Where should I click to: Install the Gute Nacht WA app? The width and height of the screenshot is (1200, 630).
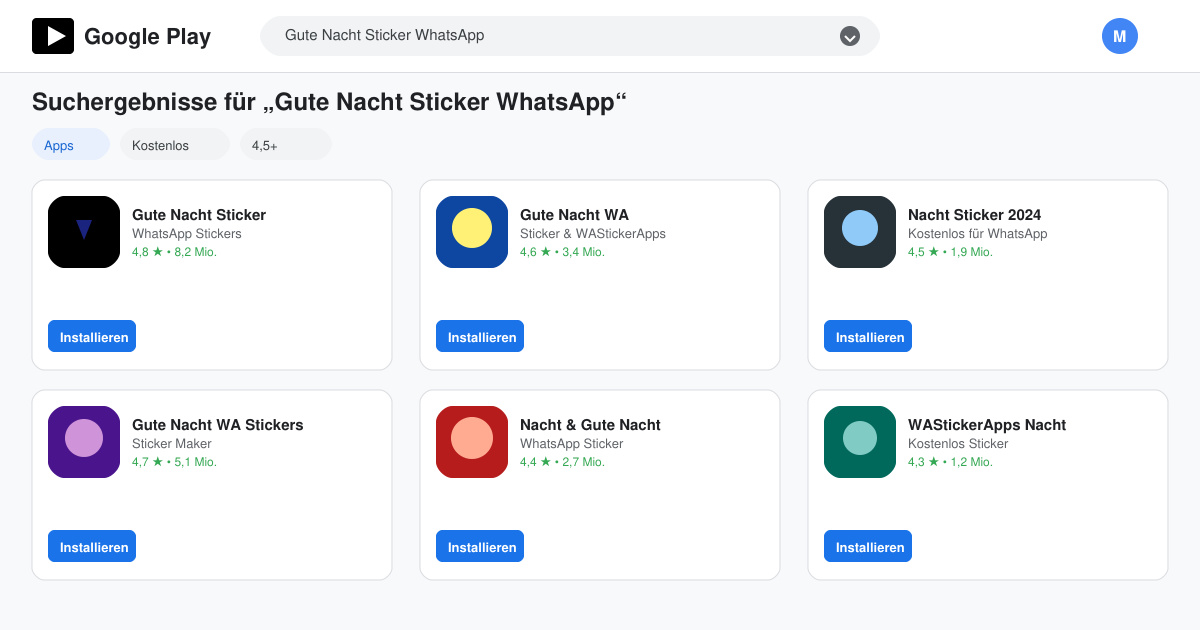[480, 336]
